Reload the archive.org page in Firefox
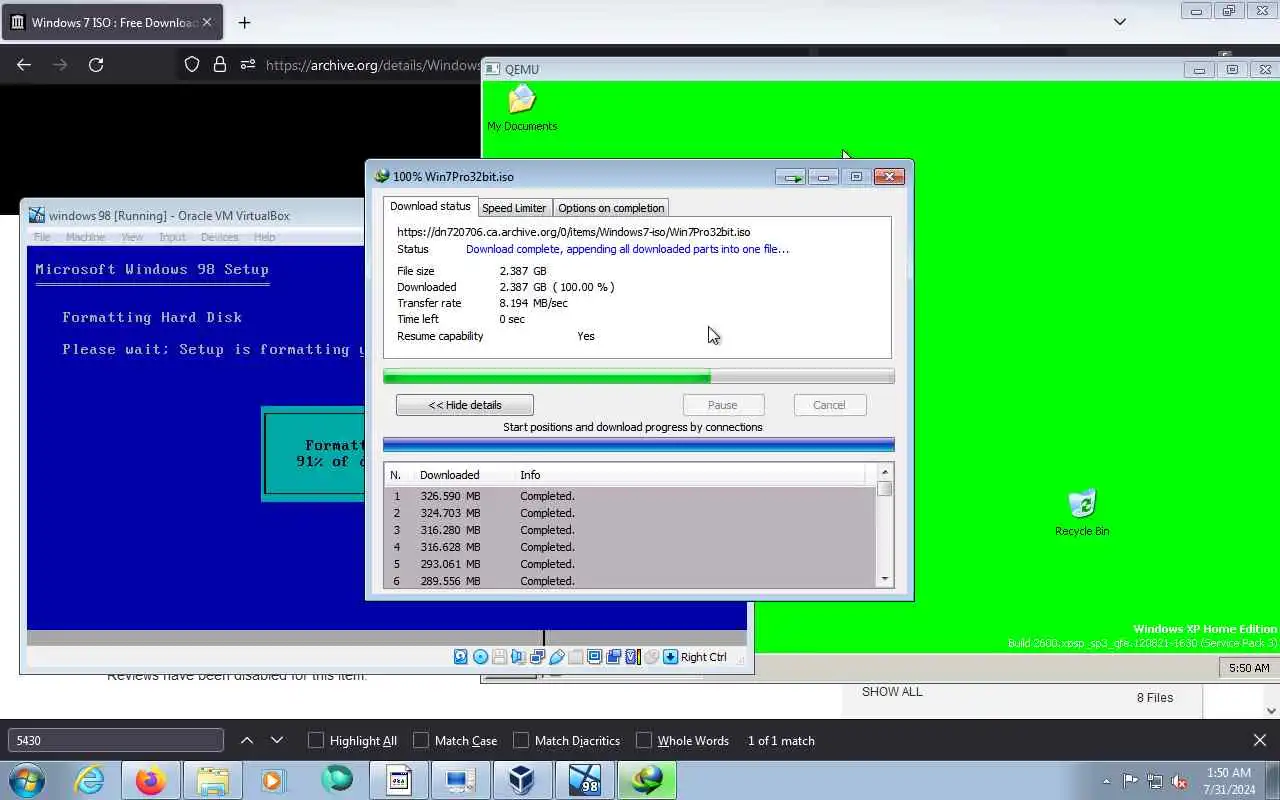The width and height of the screenshot is (1280, 800). point(96,65)
